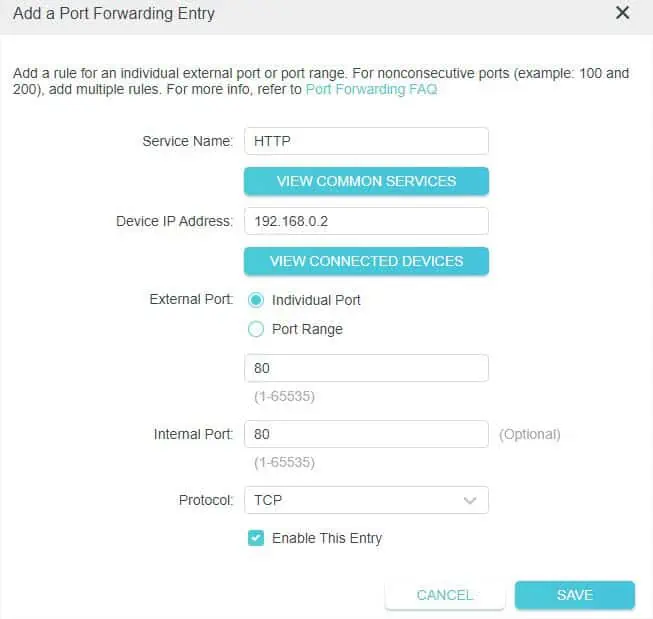
Task: Click the External Port label text
Action: [x=191, y=299]
